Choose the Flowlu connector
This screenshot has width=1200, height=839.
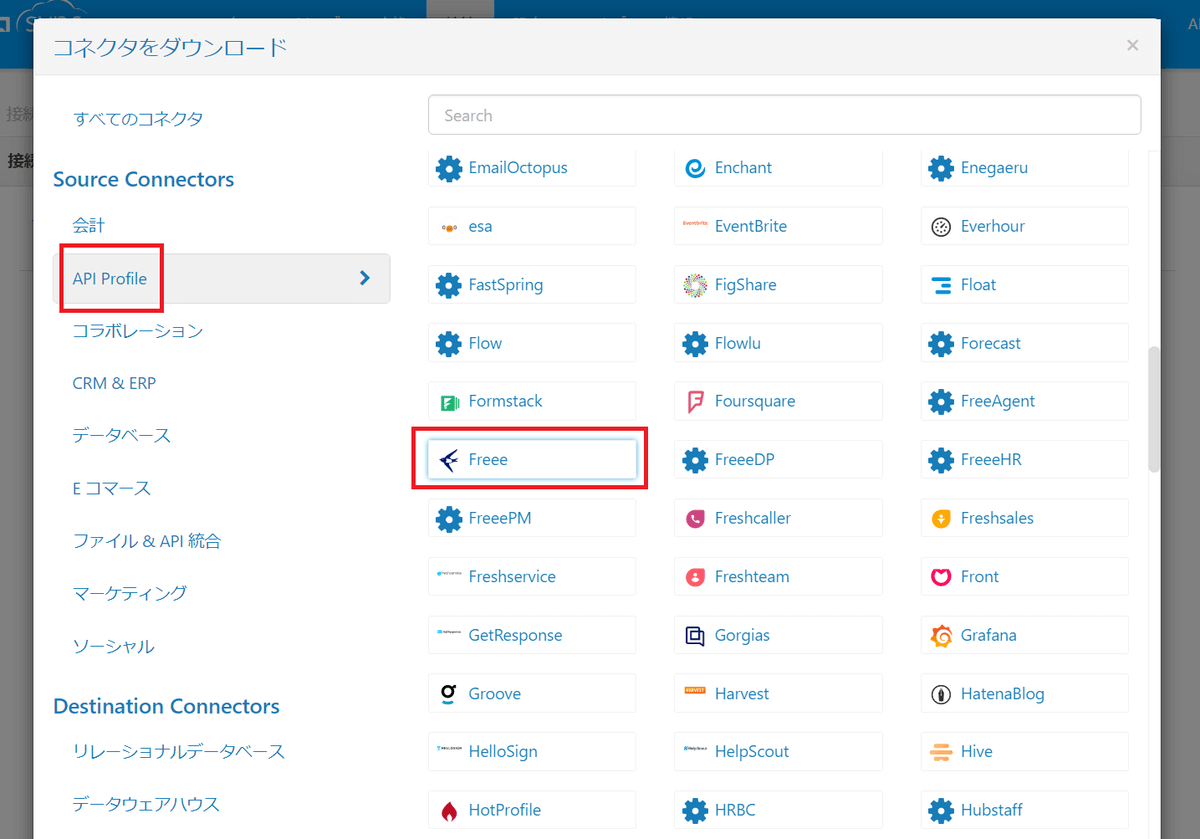(x=778, y=343)
